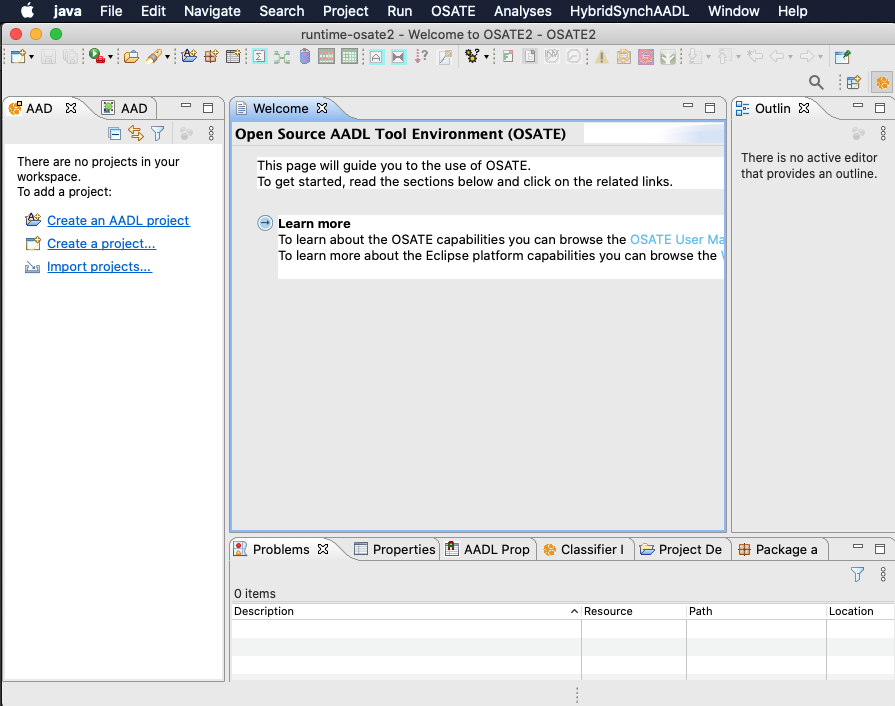
Task: Click the yellow warning triangle toolbar icon
Action: click(x=602, y=57)
